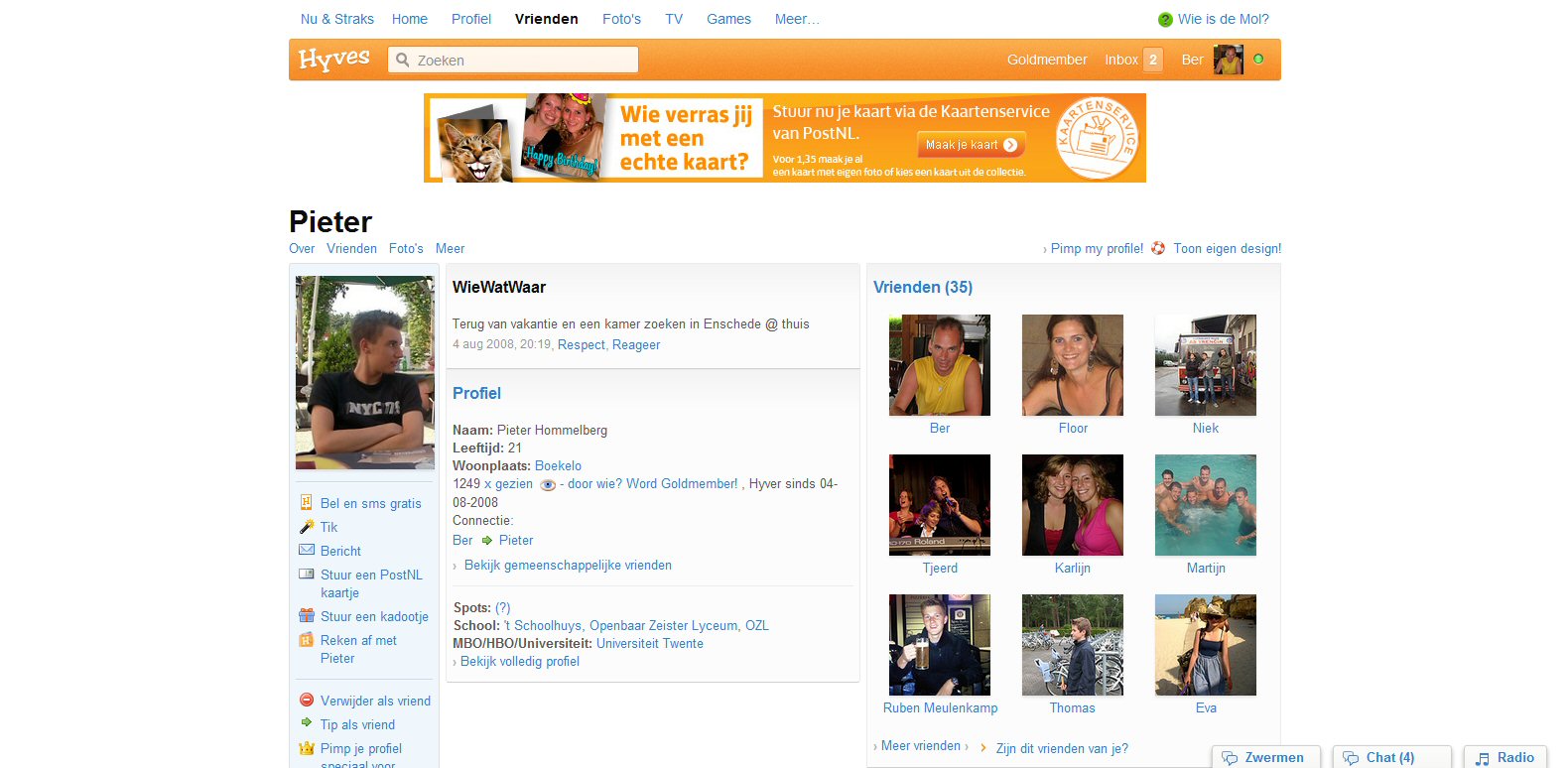Toggle the green online status indicator
Viewport: 1568px width, 768px height.
pos(1258,60)
